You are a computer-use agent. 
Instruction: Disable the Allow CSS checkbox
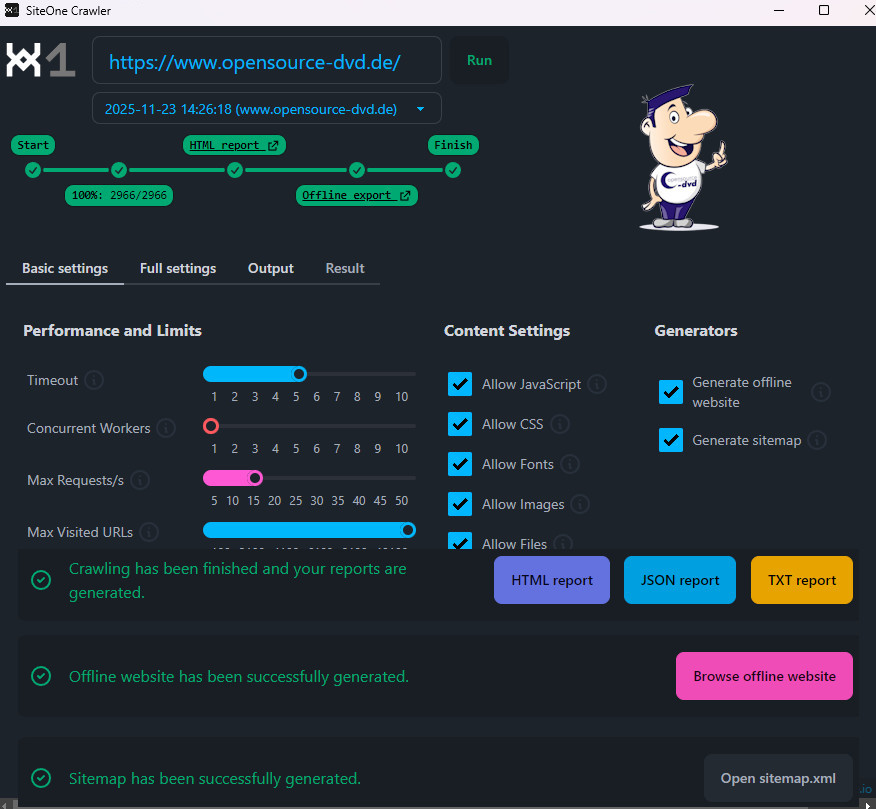coord(460,424)
